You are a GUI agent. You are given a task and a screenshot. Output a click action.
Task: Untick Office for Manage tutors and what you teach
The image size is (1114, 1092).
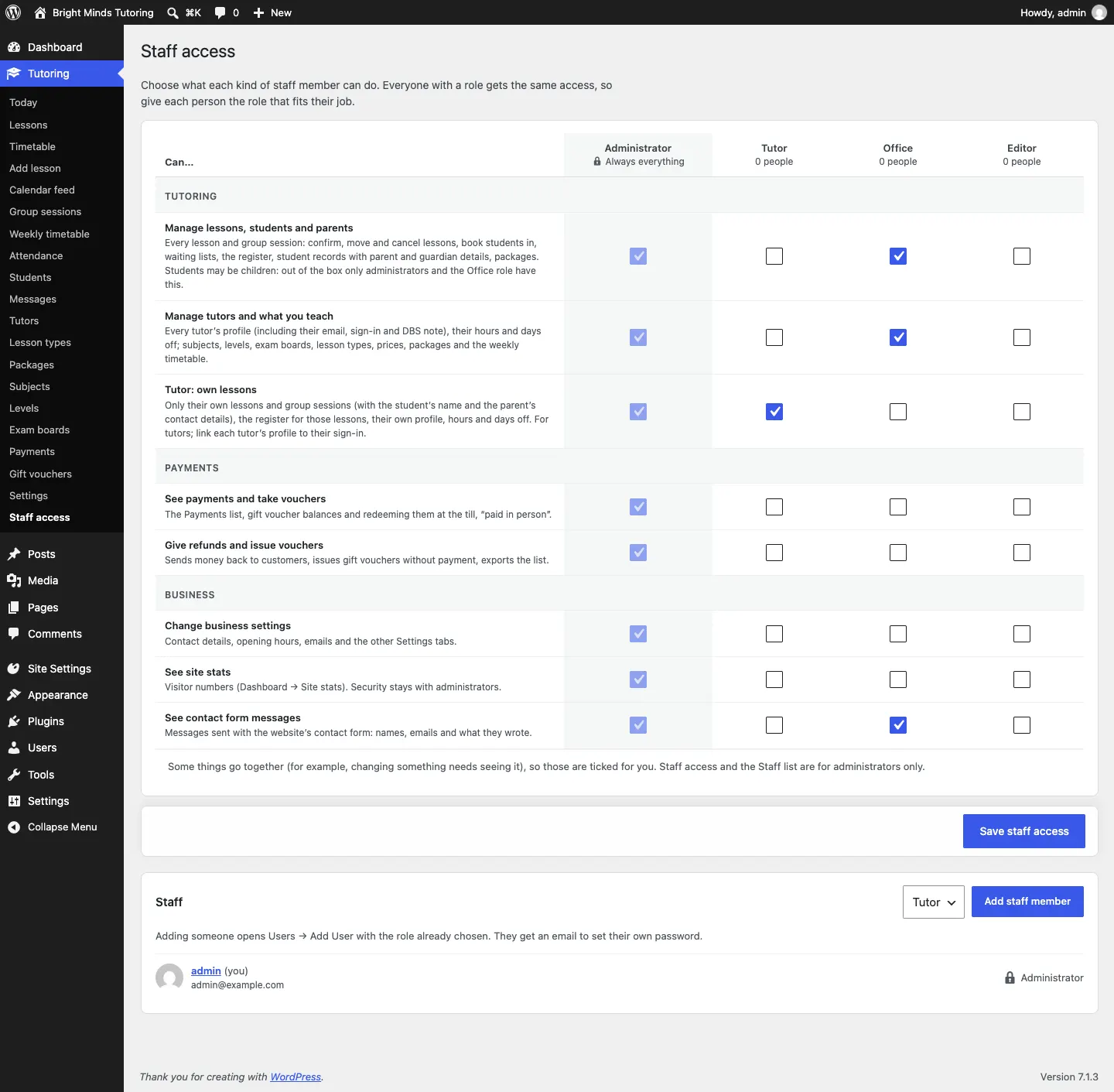[898, 337]
